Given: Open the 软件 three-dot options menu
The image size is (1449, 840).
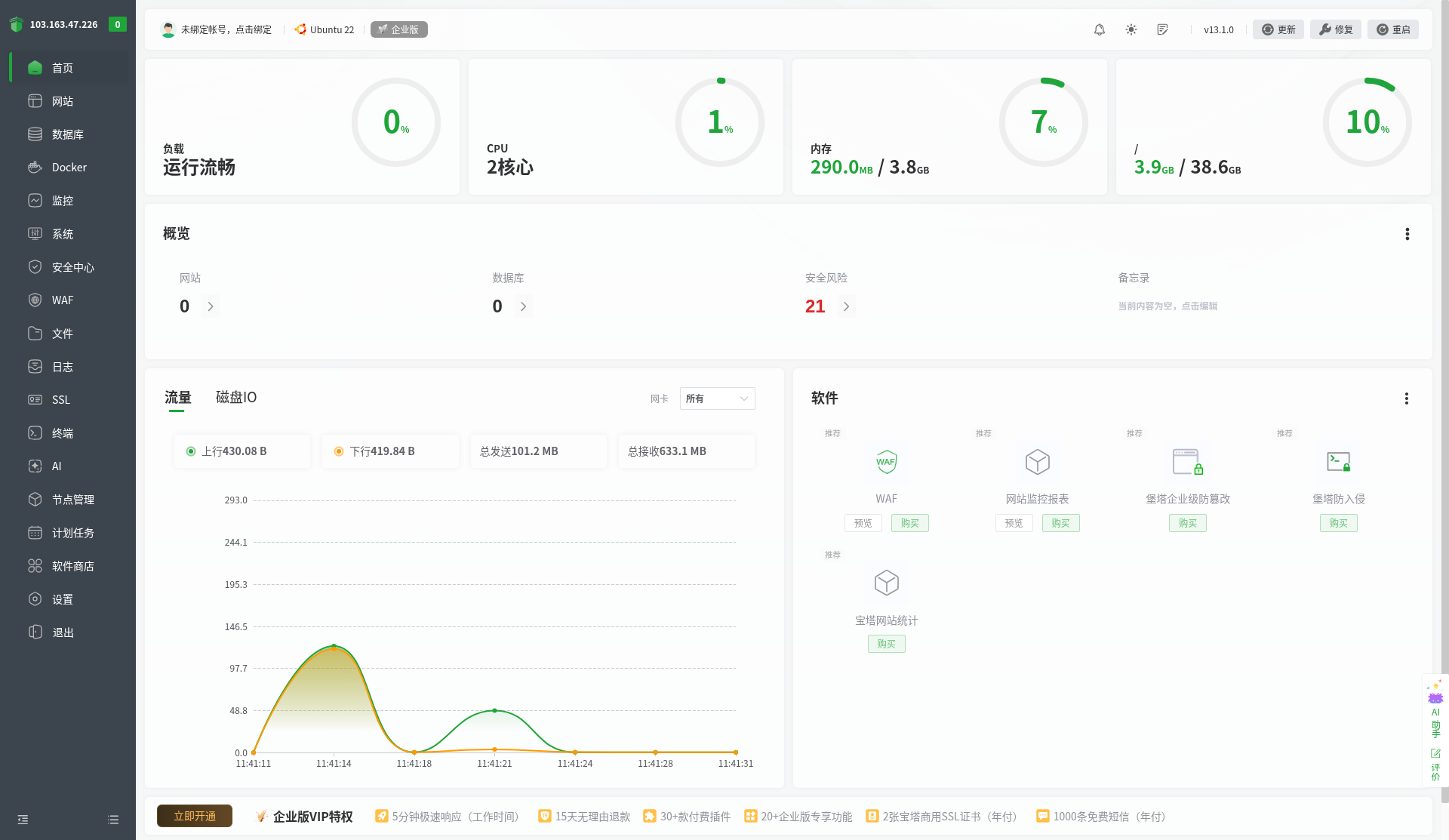Looking at the screenshot, I should point(1406,398).
